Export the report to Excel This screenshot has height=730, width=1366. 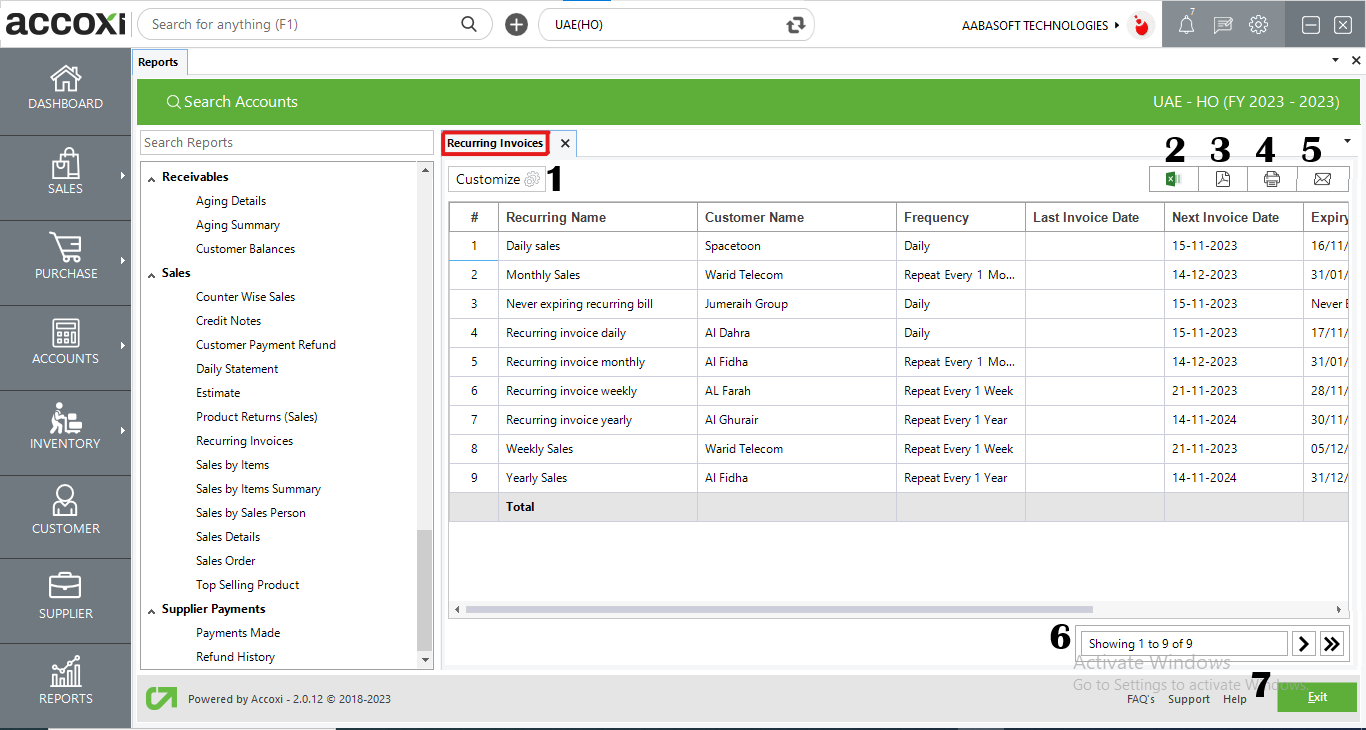1173,178
